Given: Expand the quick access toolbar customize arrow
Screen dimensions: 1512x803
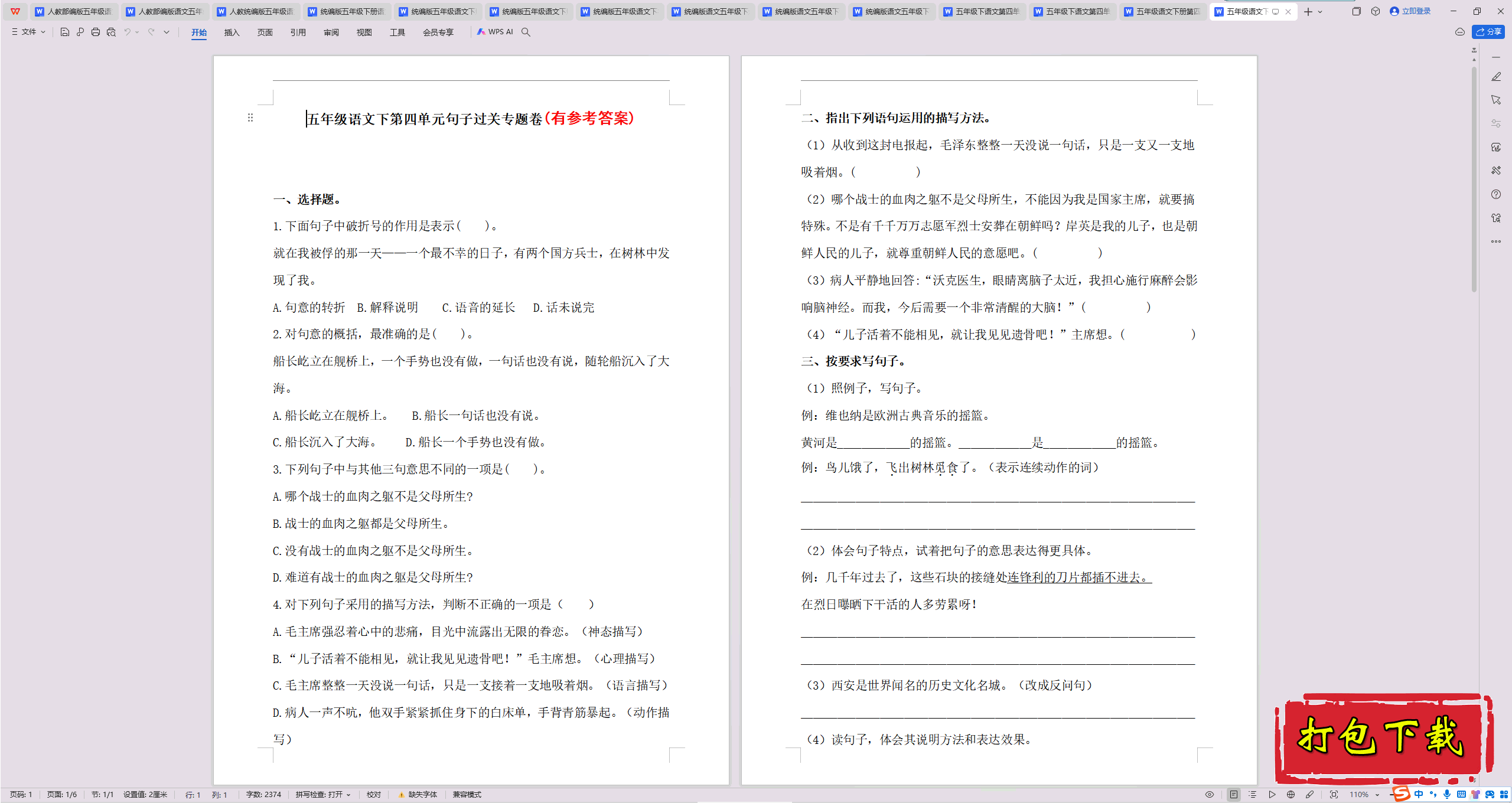Looking at the screenshot, I should (x=167, y=32).
